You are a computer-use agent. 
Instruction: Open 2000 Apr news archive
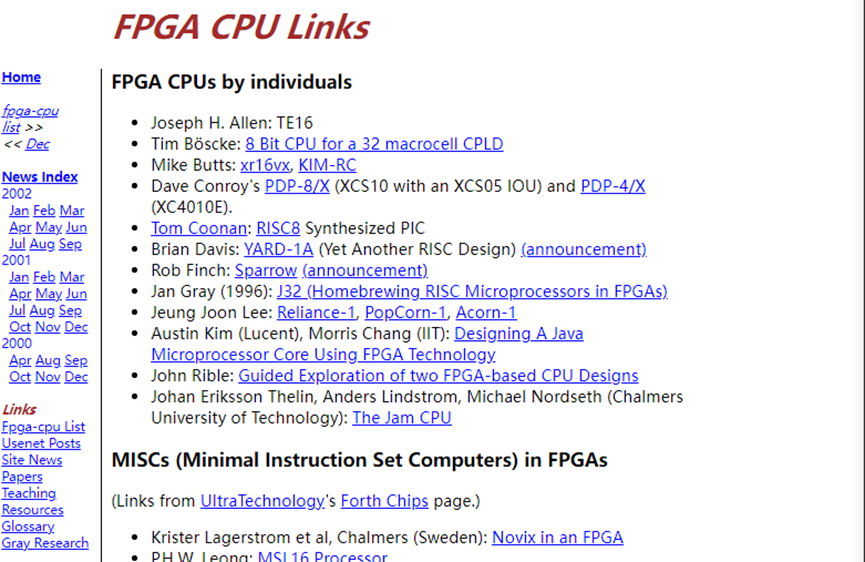click(x=20, y=360)
